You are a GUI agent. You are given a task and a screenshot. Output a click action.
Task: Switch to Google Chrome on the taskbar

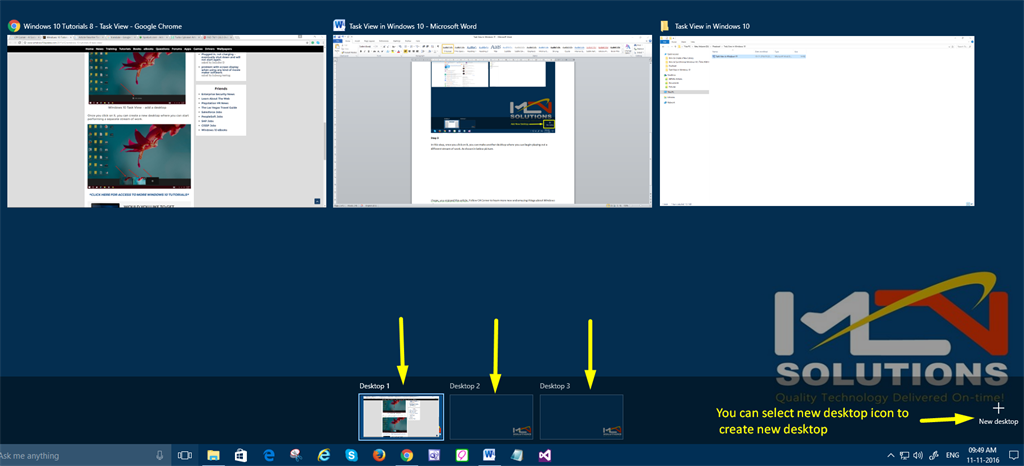pyautogui.click(x=406, y=455)
